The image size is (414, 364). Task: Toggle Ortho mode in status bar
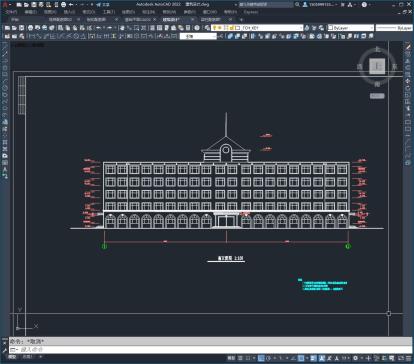coord(261,358)
